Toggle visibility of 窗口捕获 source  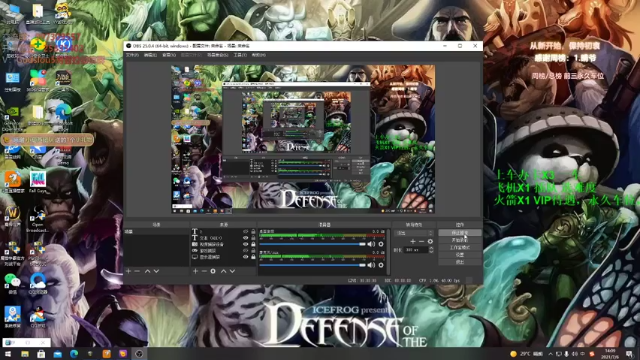click(x=245, y=250)
